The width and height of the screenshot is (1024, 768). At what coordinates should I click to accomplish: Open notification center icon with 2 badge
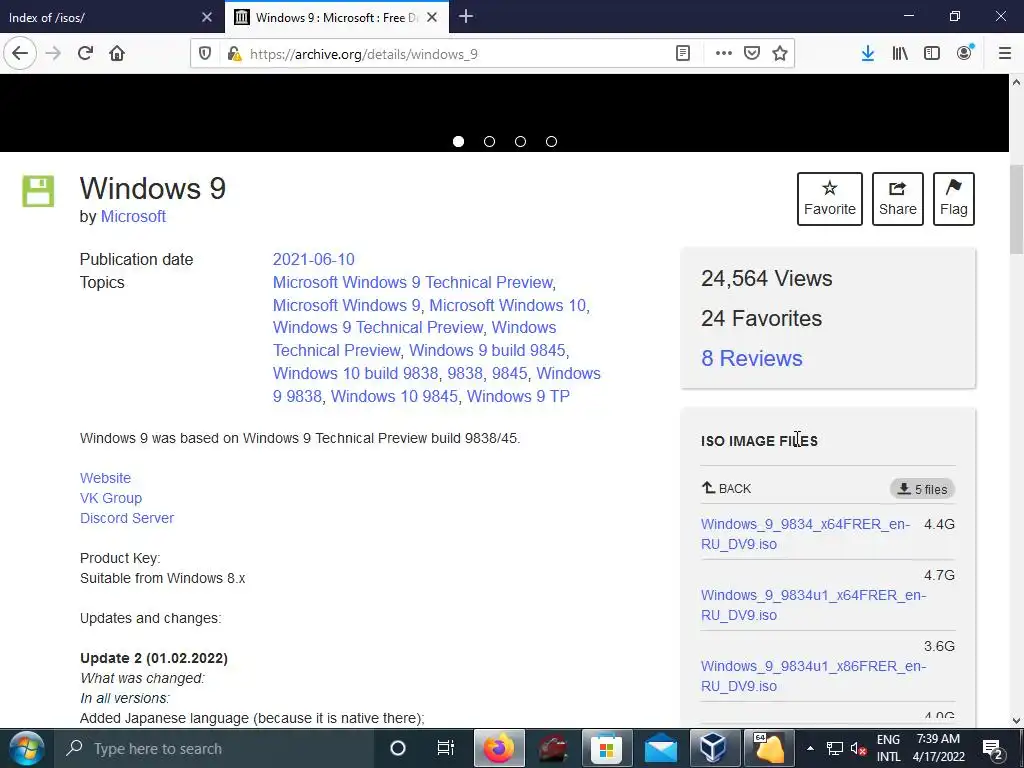993,749
